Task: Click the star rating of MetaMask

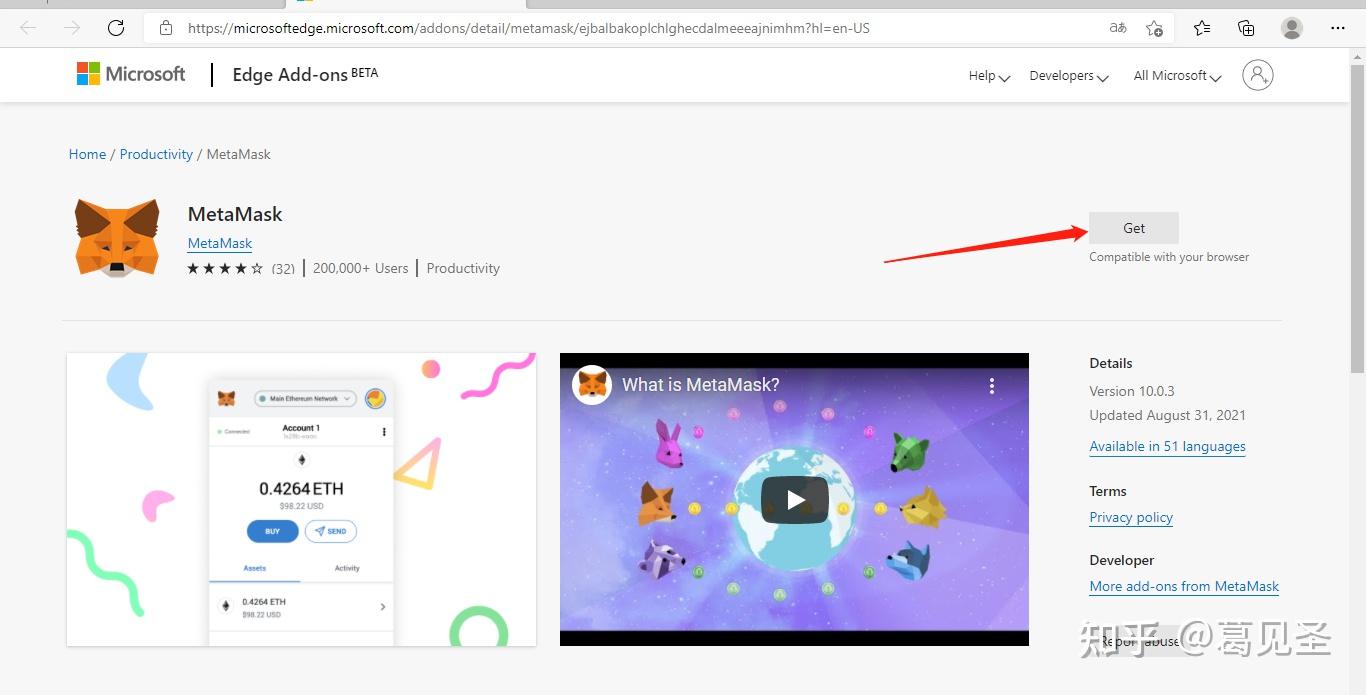Action: coord(225,268)
